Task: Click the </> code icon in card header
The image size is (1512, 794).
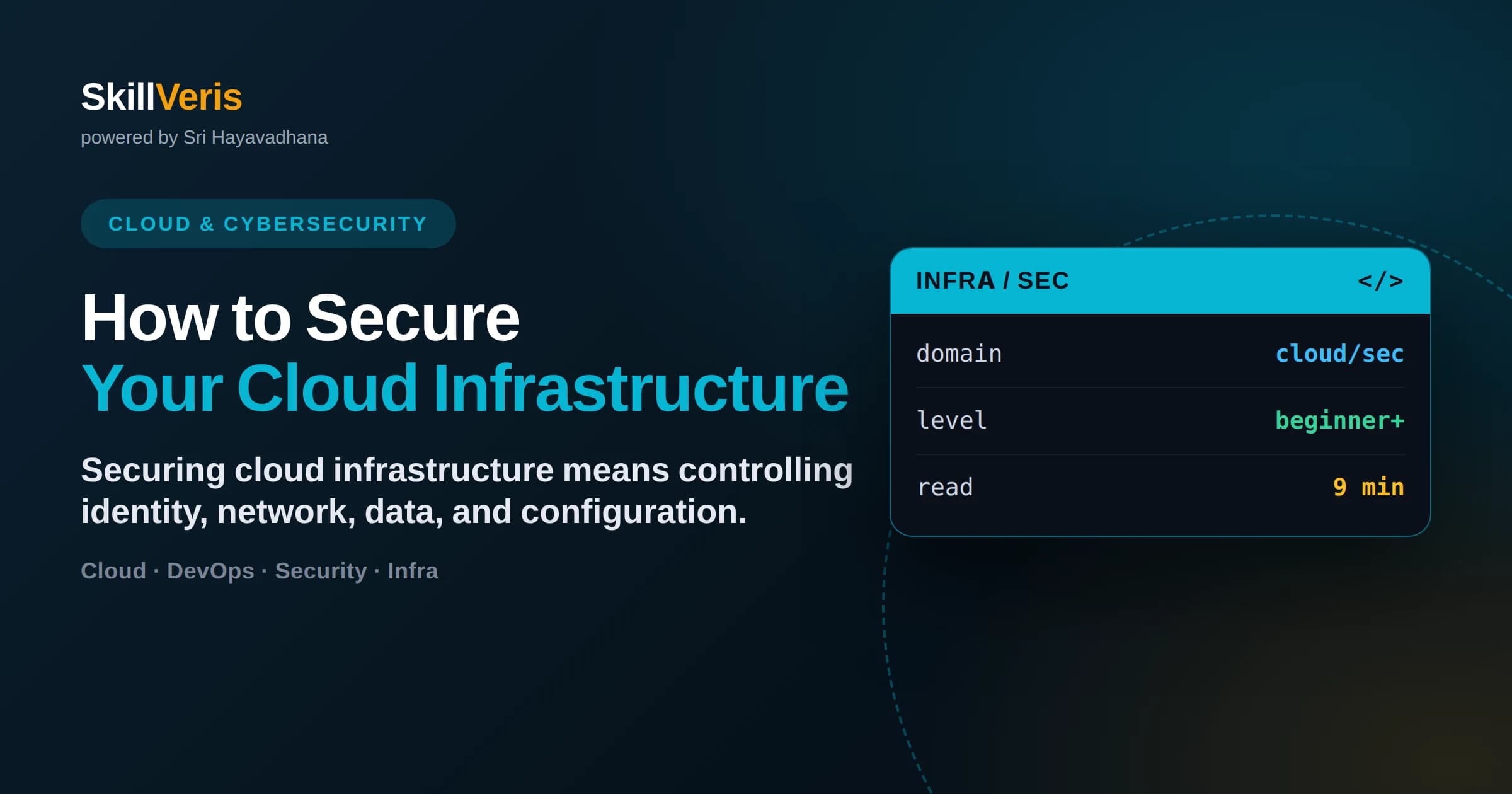Action: click(x=1380, y=281)
